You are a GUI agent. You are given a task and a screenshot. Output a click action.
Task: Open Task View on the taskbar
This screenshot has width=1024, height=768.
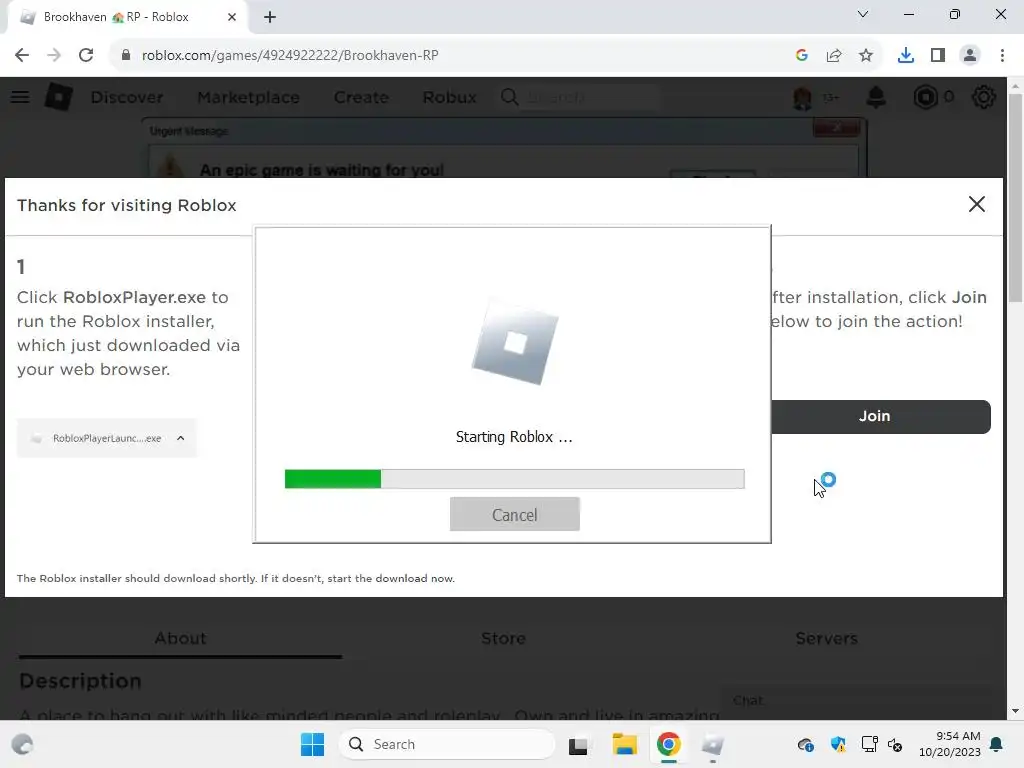(x=578, y=745)
